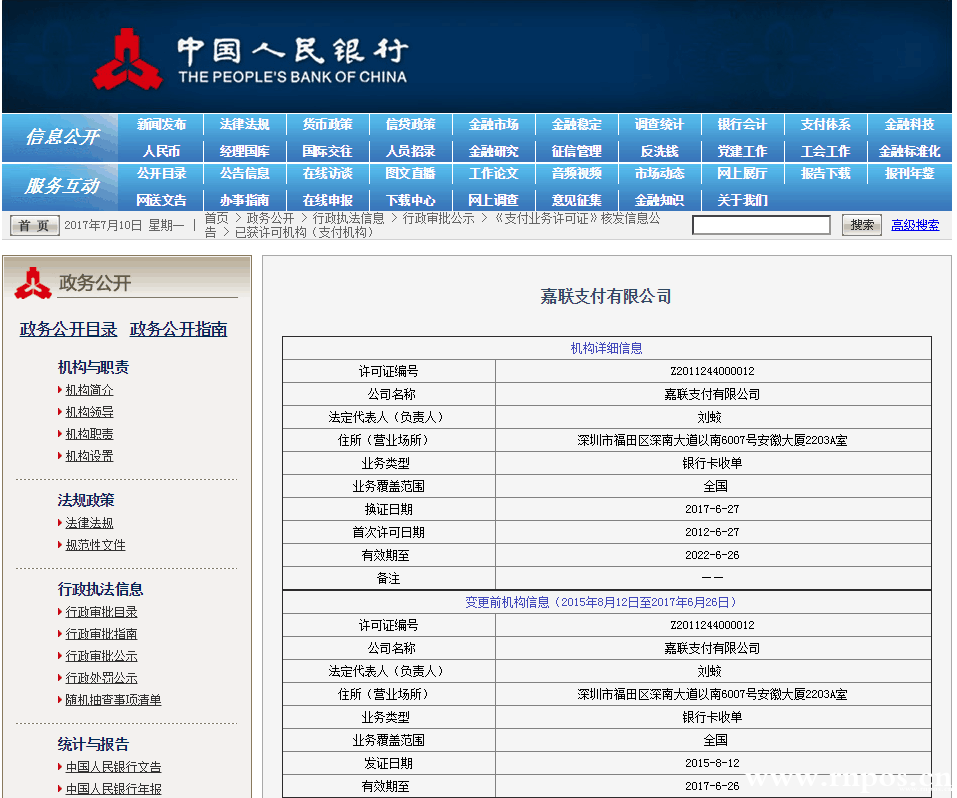957x798 pixels.
Task: Open 关于我们 in the navigation bar
Action: coord(742,200)
